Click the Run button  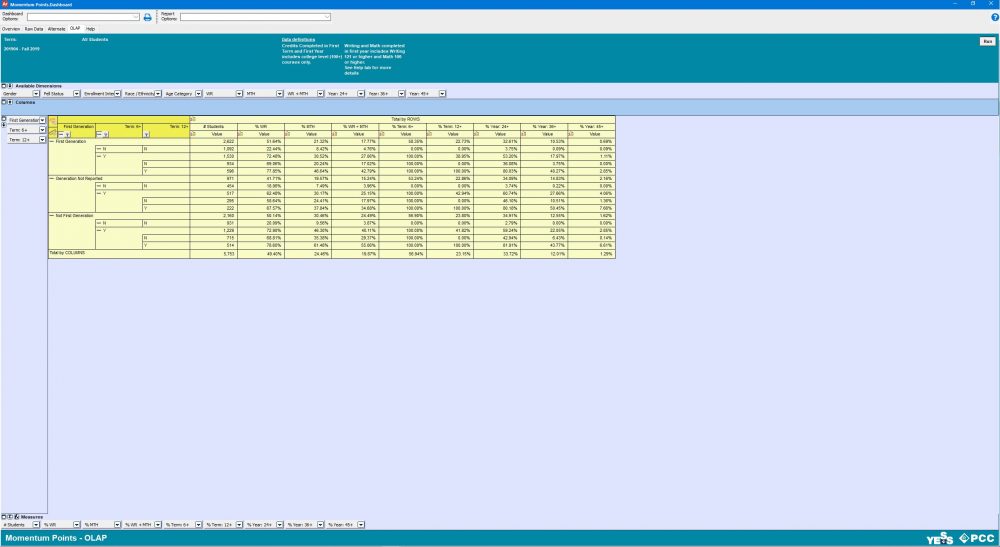click(987, 41)
